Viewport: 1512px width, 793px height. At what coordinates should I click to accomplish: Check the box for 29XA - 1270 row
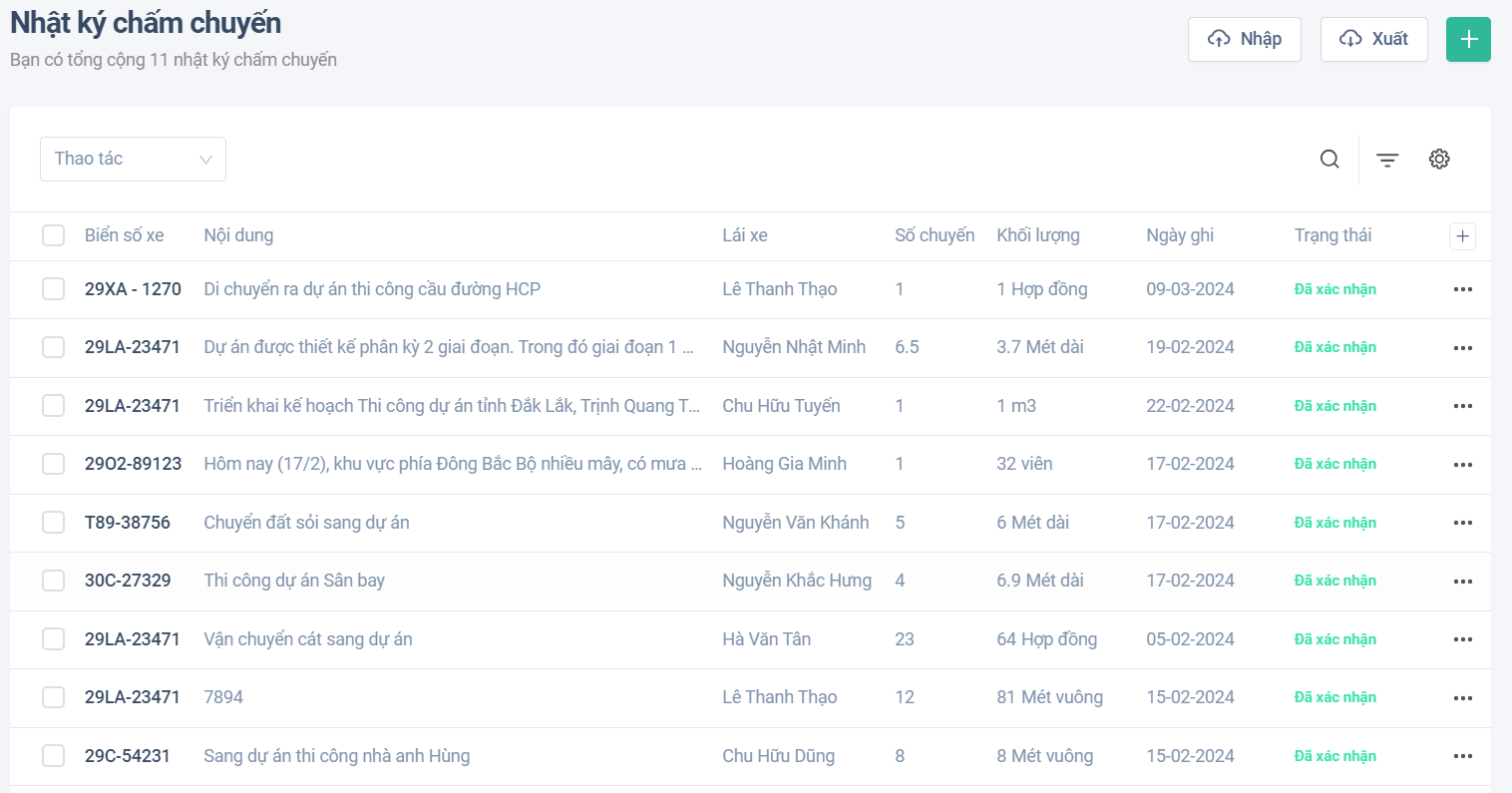point(54,290)
